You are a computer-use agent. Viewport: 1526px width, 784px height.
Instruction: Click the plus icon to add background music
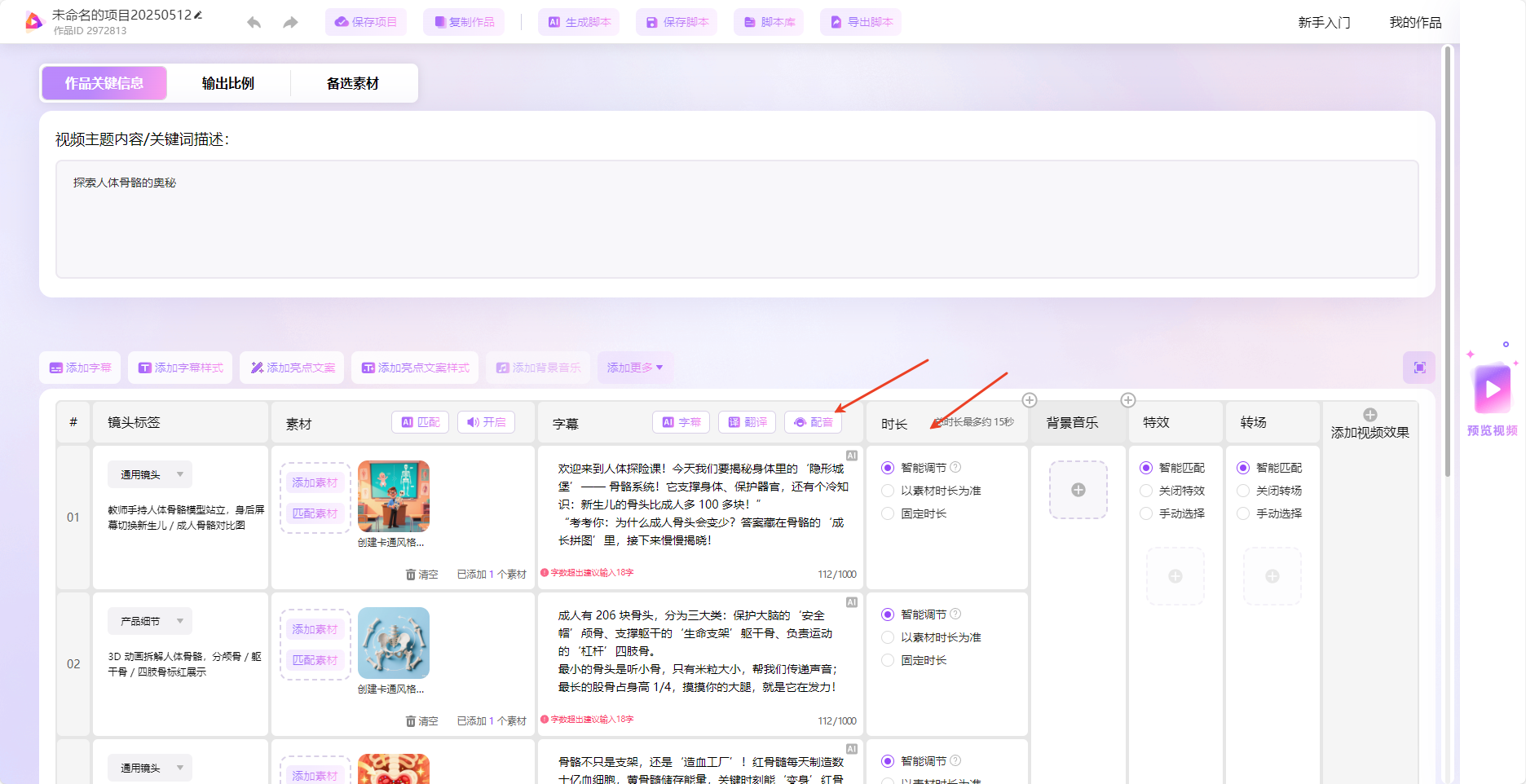click(x=1078, y=490)
